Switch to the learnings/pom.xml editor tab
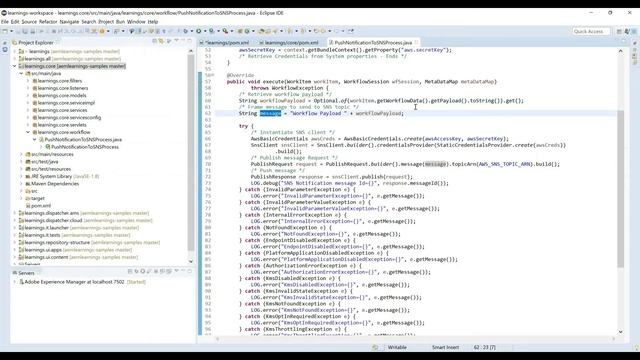 point(227,42)
